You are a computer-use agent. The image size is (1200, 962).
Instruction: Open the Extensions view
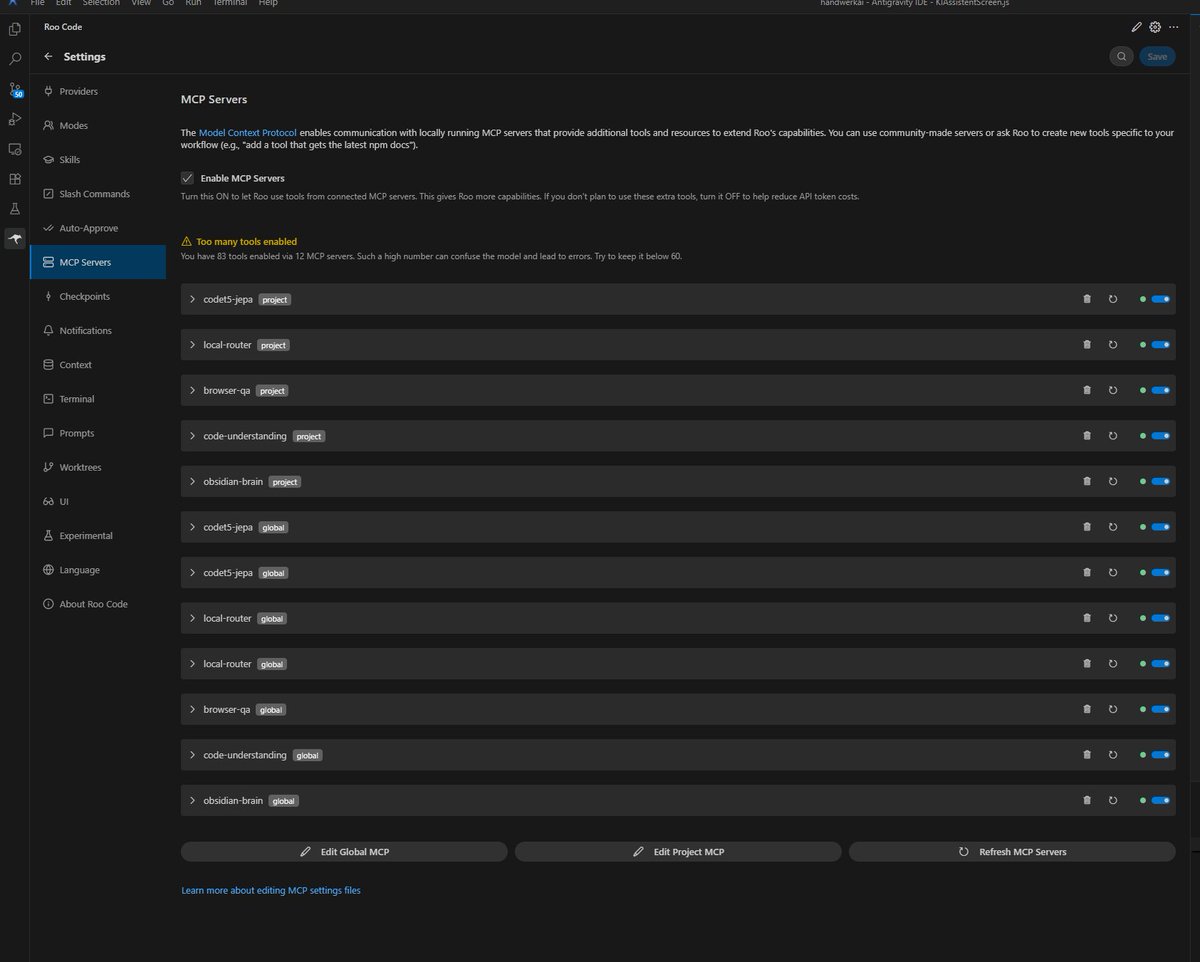pyautogui.click(x=15, y=179)
